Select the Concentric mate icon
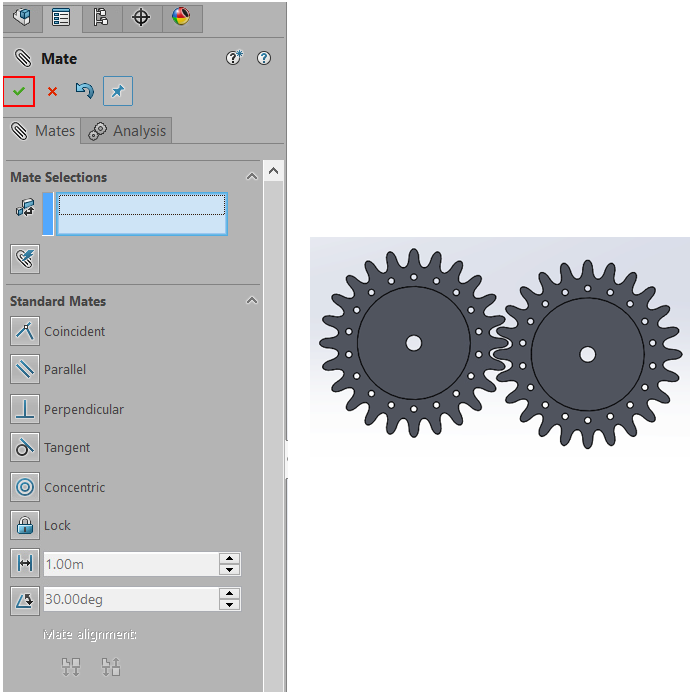This screenshot has height=696, width=693. [x=25, y=487]
